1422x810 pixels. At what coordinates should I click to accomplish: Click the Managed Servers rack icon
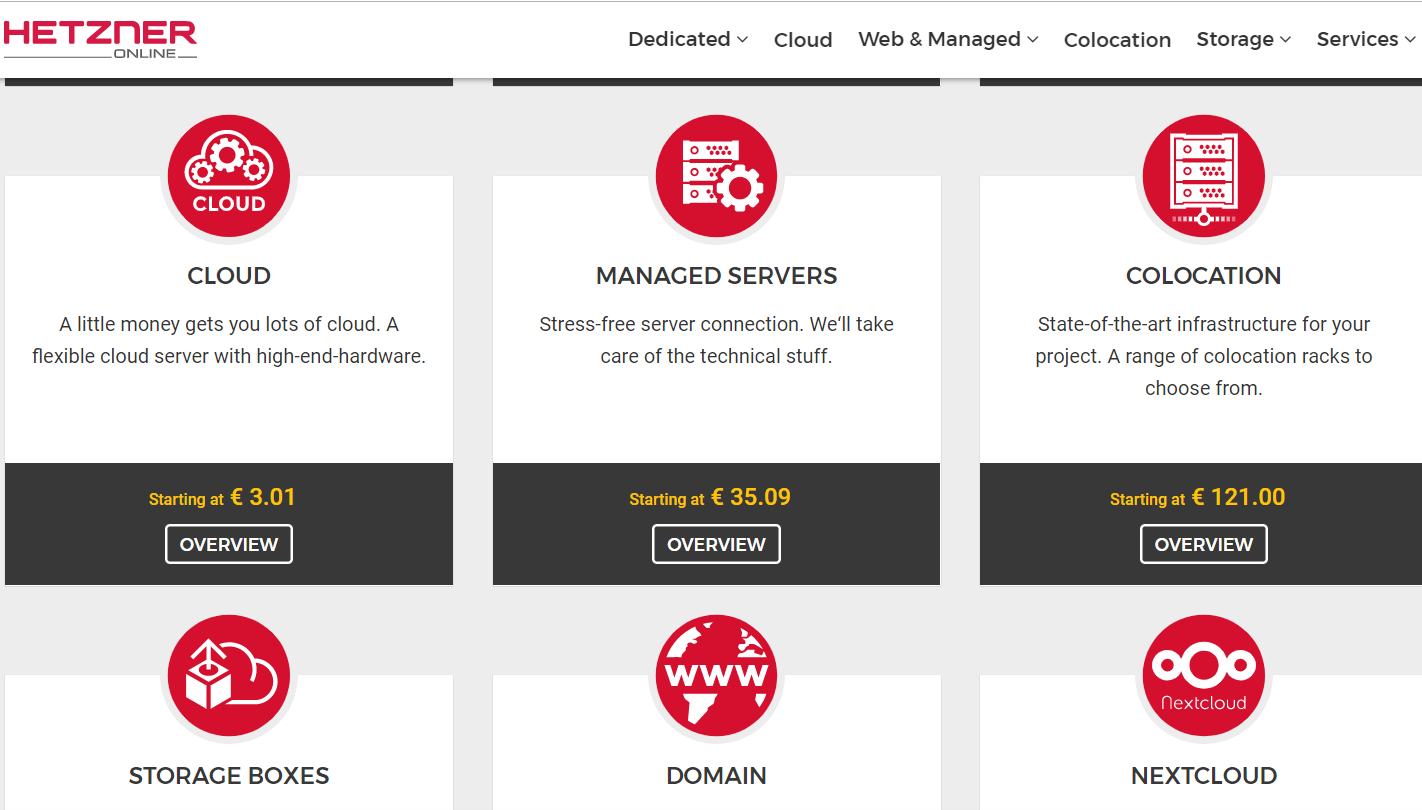tap(716, 176)
